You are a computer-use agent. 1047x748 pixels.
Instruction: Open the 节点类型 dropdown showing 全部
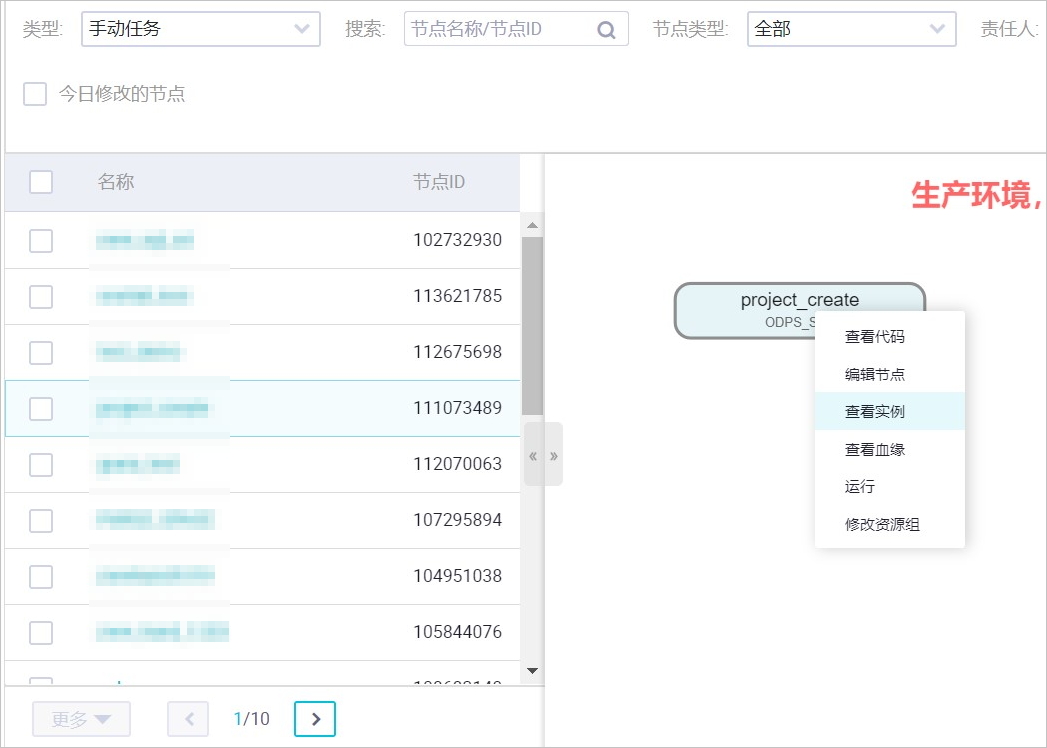pyautogui.click(x=851, y=29)
